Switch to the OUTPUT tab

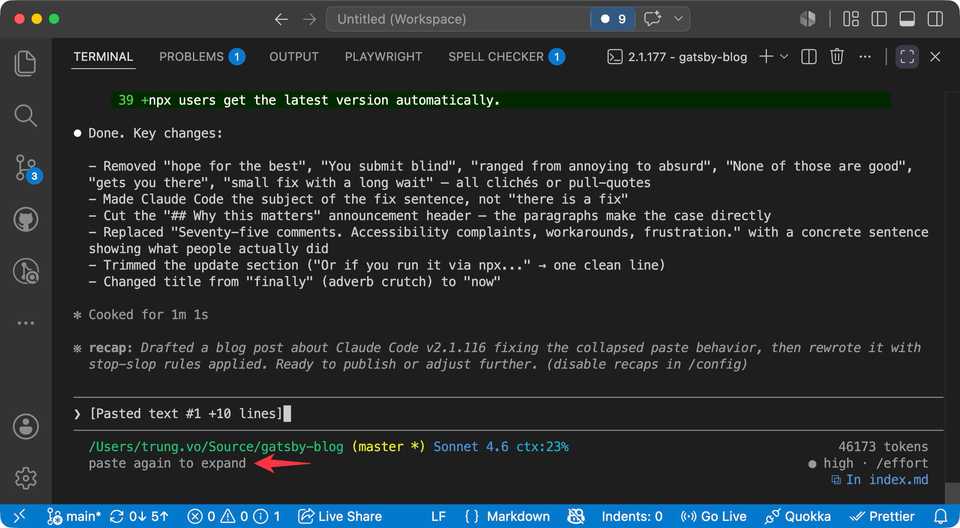click(294, 57)
